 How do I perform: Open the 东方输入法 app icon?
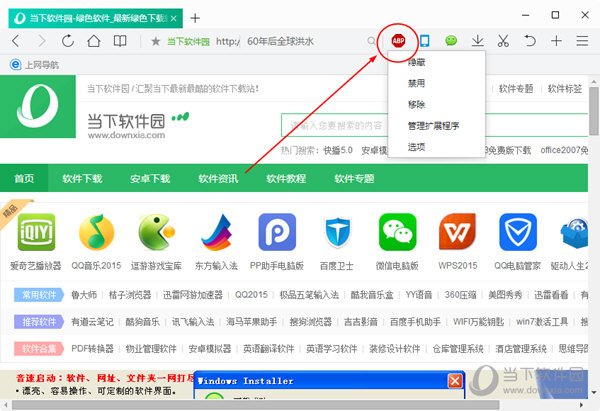click(217, 232)
